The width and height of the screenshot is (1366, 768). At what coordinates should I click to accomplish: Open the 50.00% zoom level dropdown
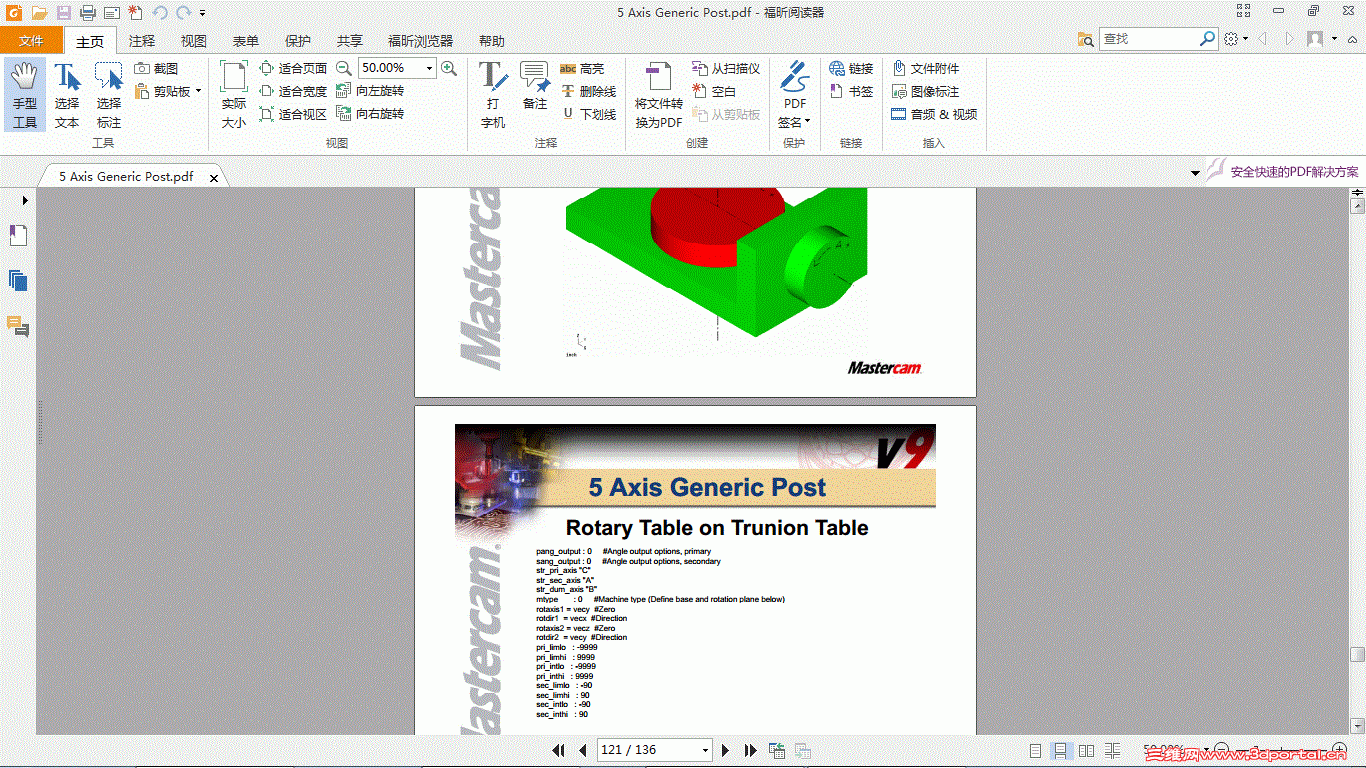(429, 68)
